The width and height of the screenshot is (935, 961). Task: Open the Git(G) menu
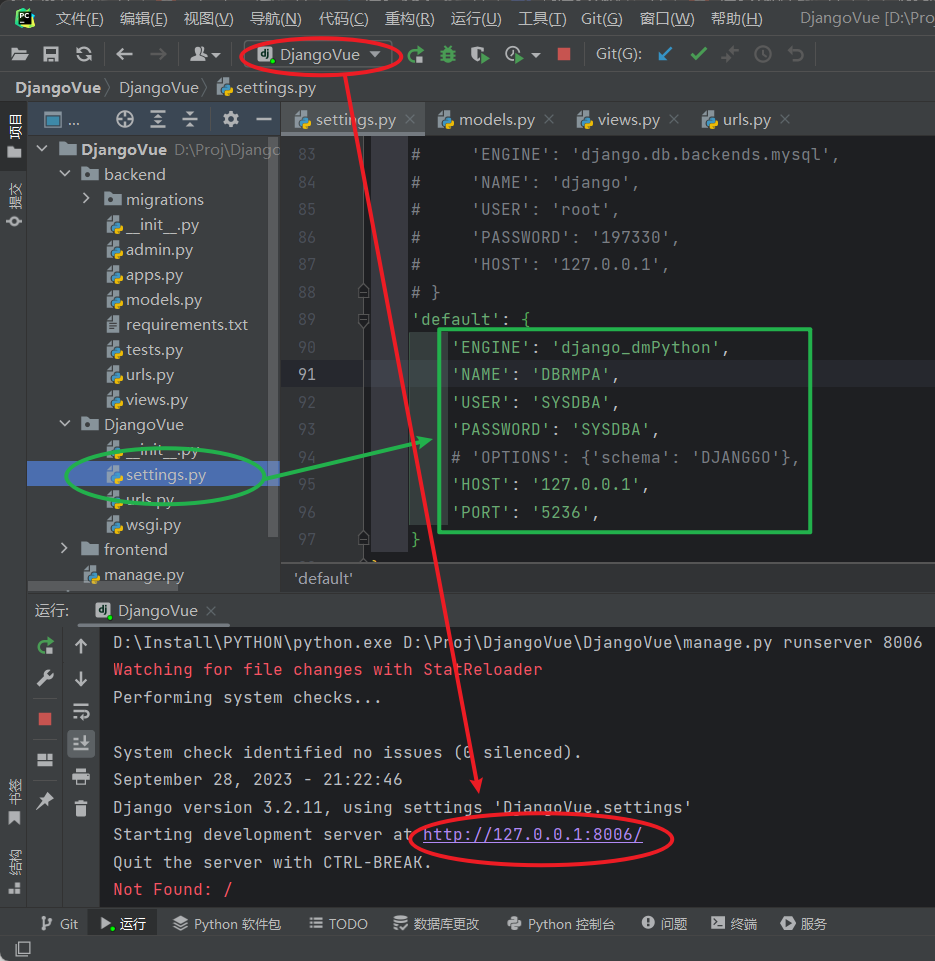602,19
